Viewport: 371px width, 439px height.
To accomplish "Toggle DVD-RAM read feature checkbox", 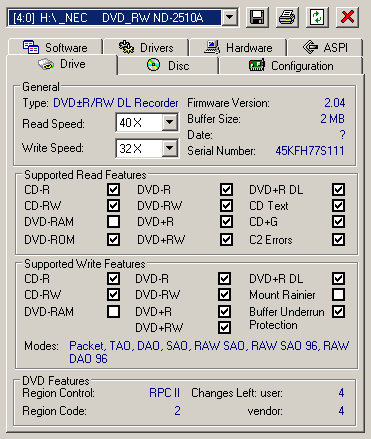I will point(113,221).
